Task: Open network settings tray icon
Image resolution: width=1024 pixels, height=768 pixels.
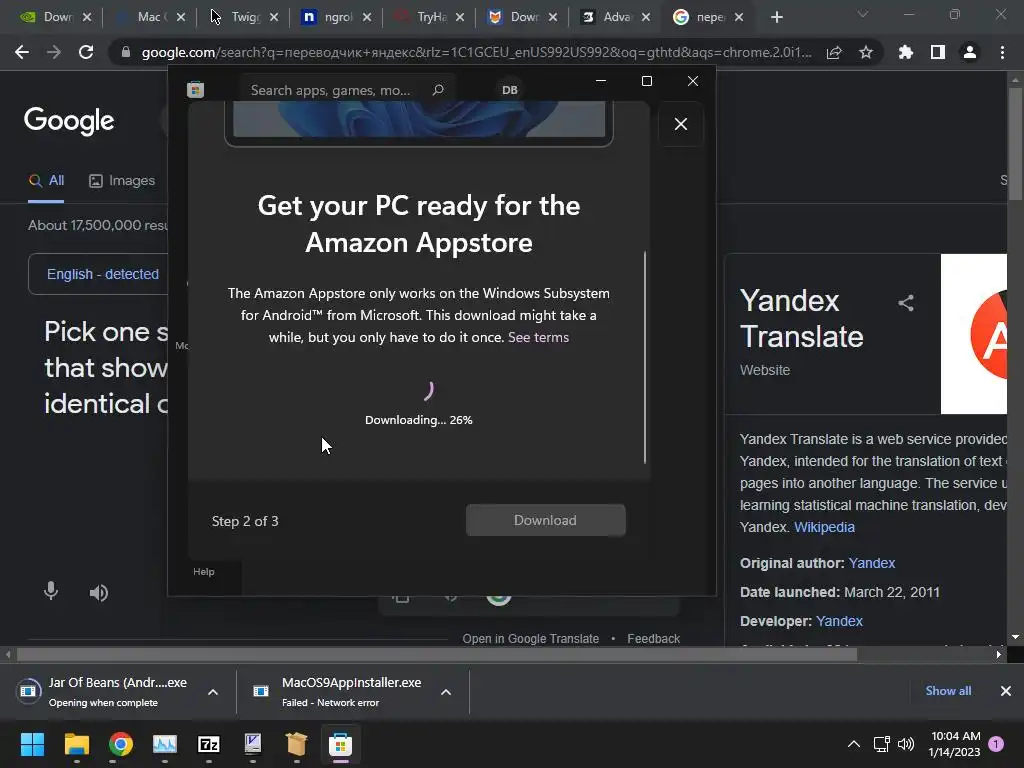Action: (881, 744)
